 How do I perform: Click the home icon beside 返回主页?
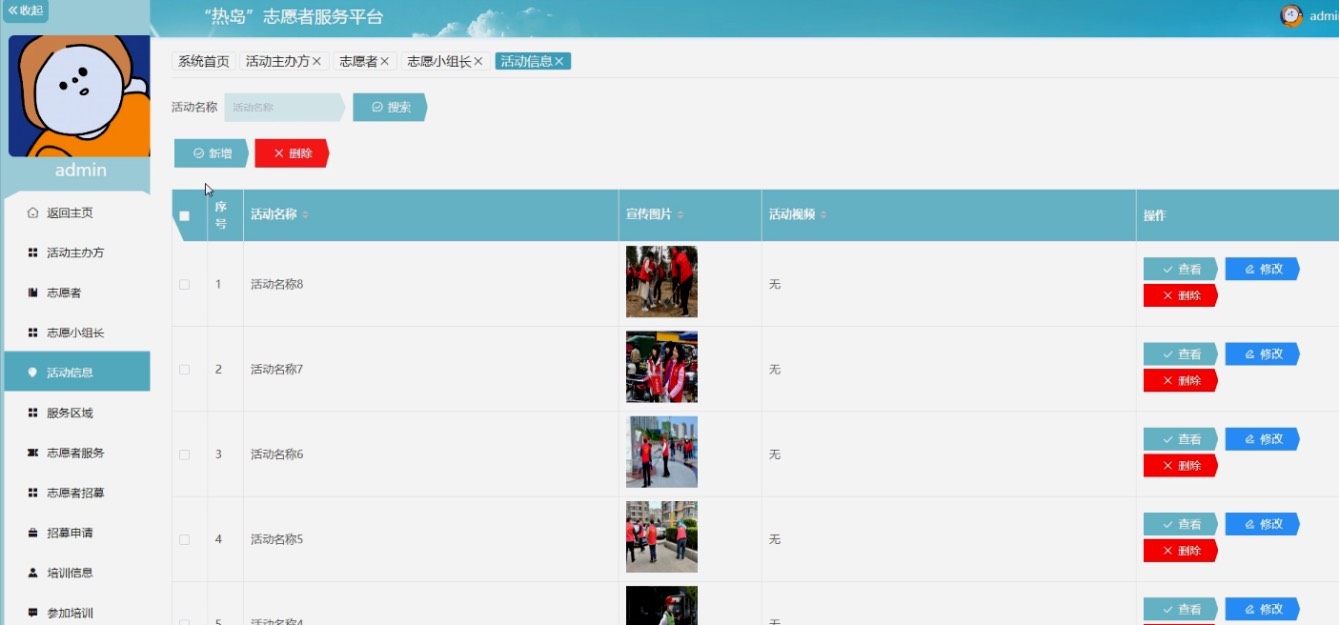pos(33,213)
